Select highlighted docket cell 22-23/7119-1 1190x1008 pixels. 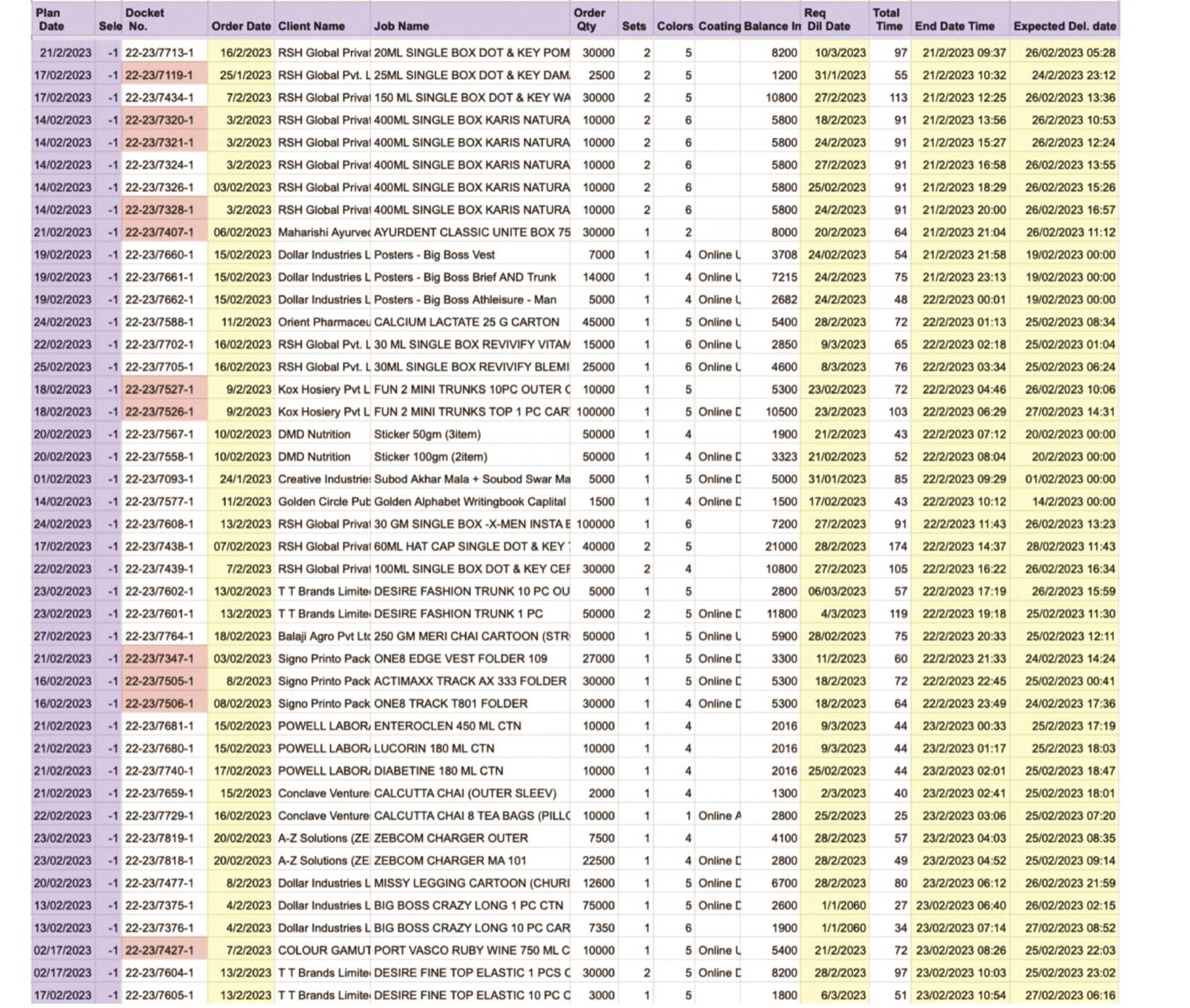159,75
